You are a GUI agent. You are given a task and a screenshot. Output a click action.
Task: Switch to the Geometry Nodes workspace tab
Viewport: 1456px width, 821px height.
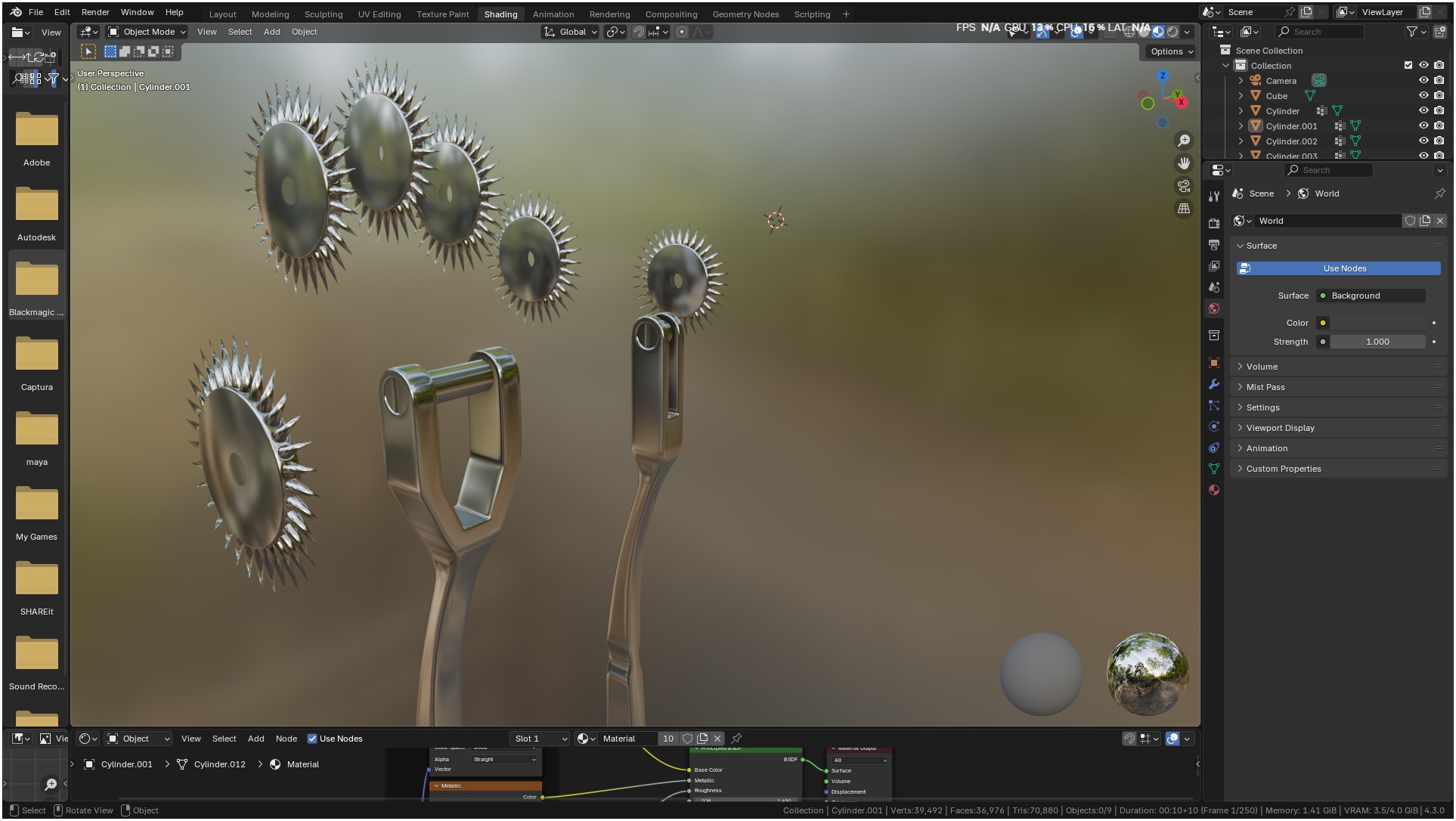click(x=745, y=14)
